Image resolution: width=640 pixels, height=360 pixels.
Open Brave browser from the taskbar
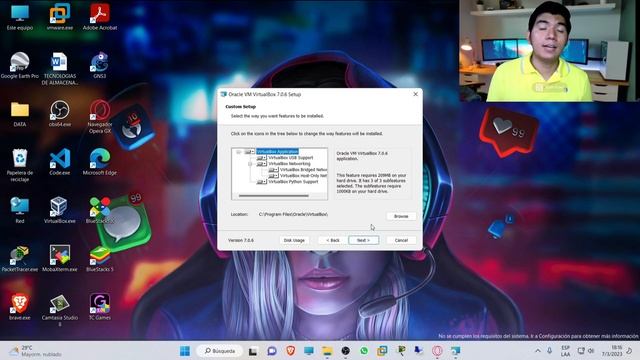(x=290, y=351)
